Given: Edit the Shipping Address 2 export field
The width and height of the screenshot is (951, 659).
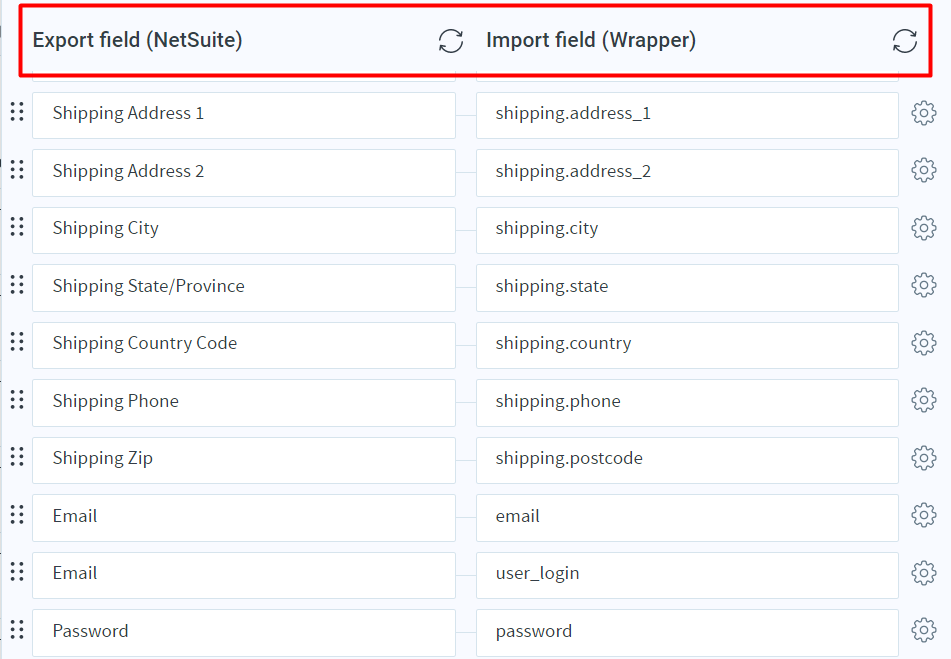Looking at the screenshot, I should [x=244, y=173].
